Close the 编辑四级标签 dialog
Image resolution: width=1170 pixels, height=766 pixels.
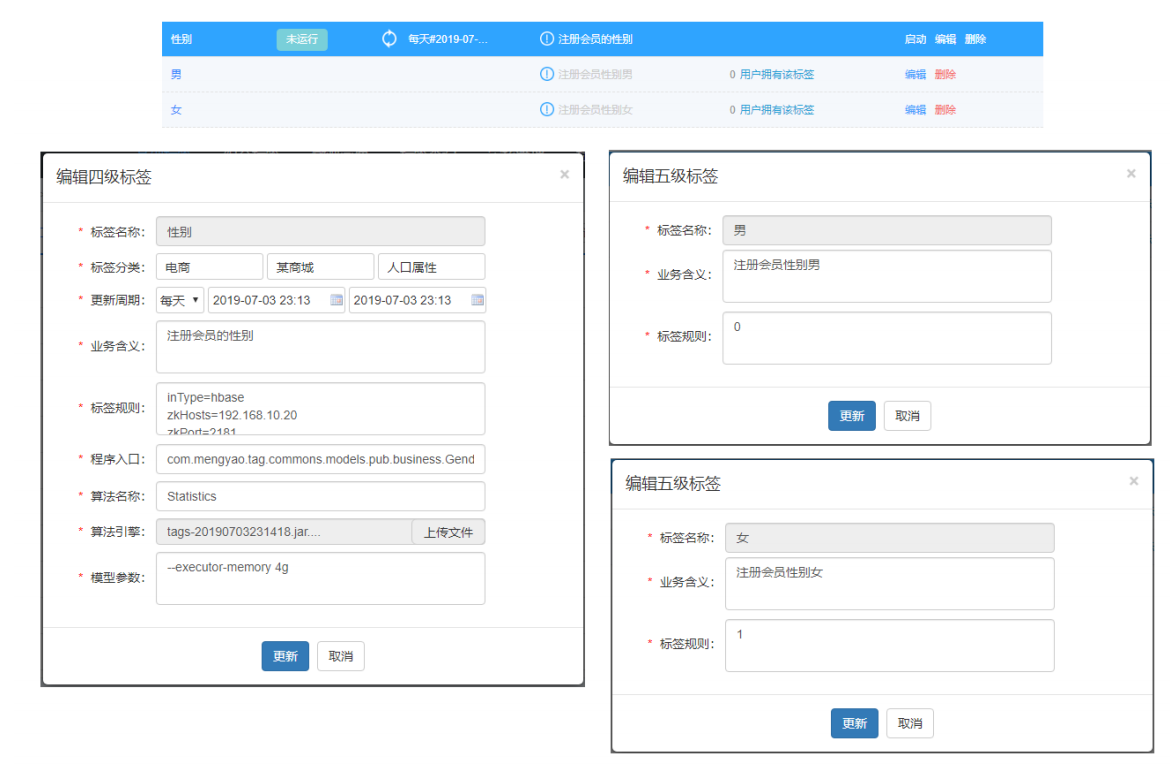point(565,175)
